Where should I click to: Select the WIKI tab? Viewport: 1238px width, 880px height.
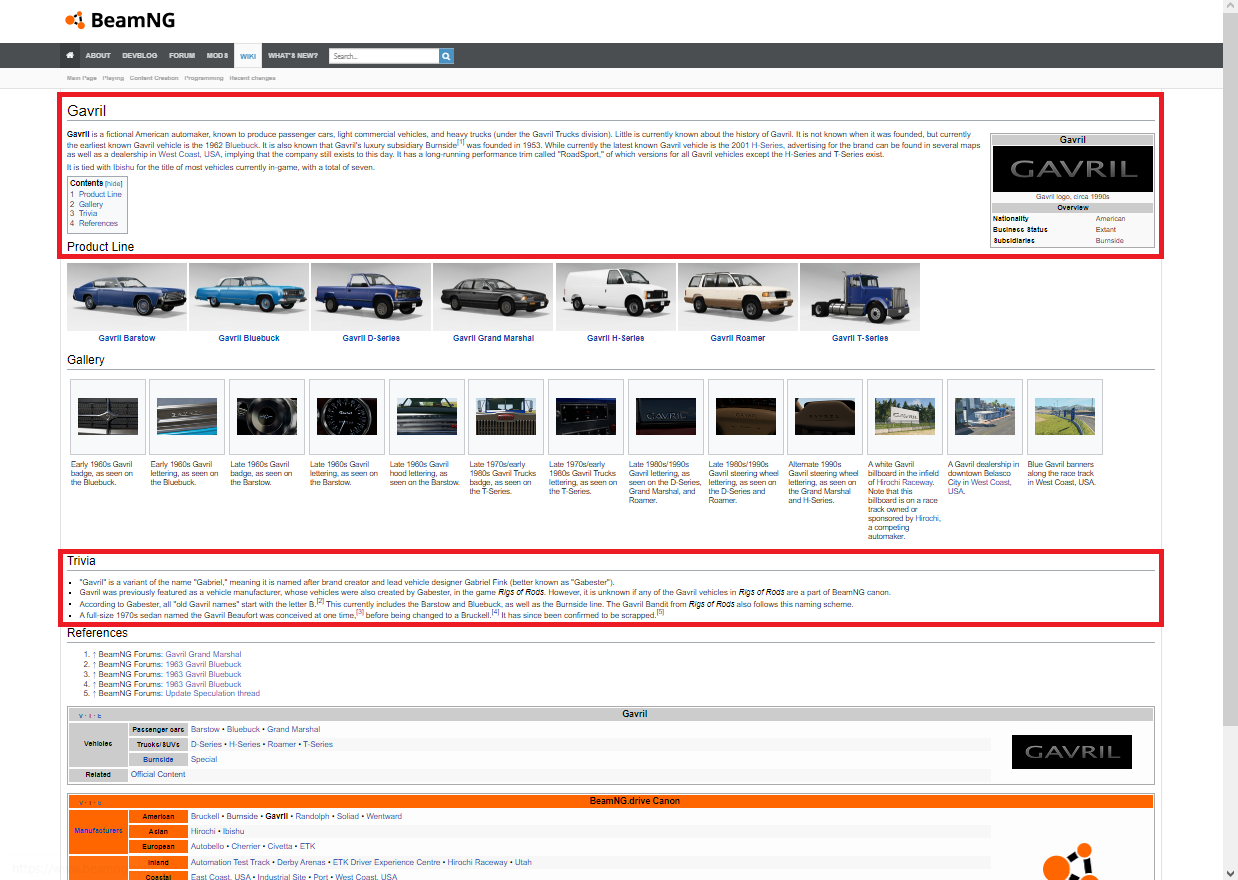(x=248, y=56)
